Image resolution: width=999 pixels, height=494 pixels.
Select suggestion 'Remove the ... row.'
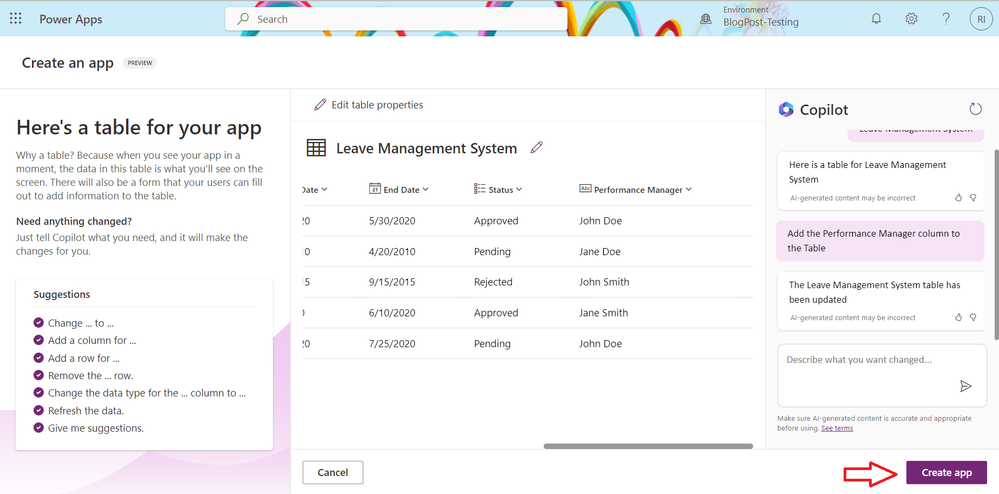coord(90,375)
